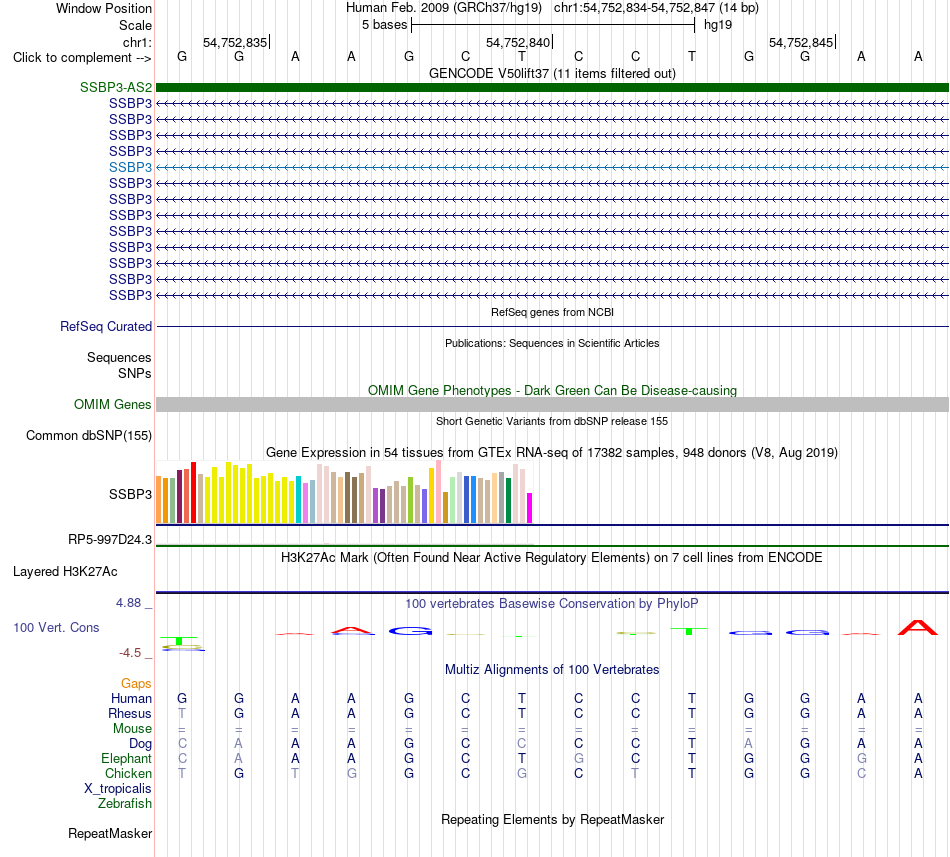Open GTEx 'Gene Expression in 54 tissues' title
The width and height of the screenshot is (950, 857).
[552, 452]
